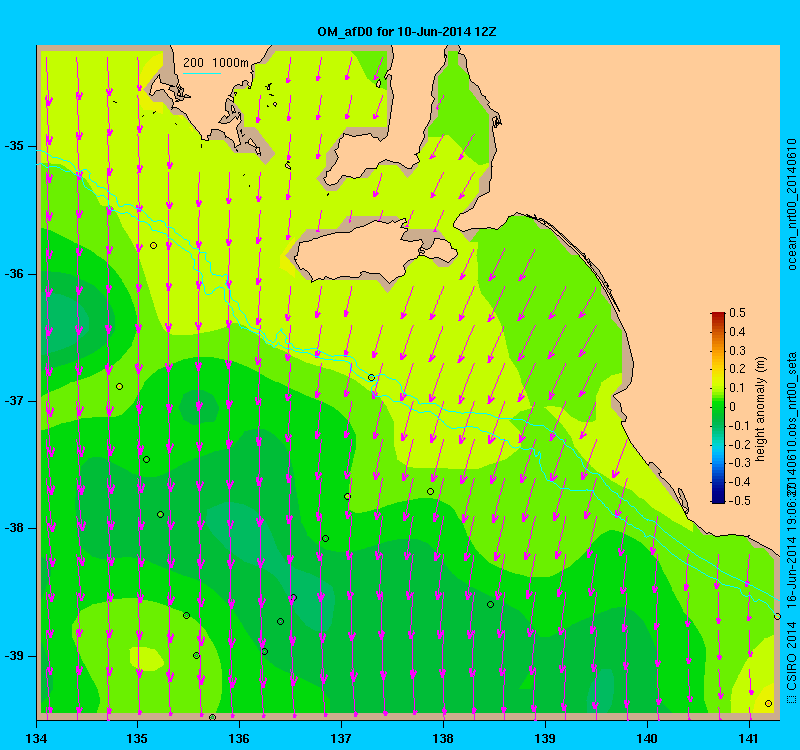Click the '0.2' colorbar tick label

point(737,369)
